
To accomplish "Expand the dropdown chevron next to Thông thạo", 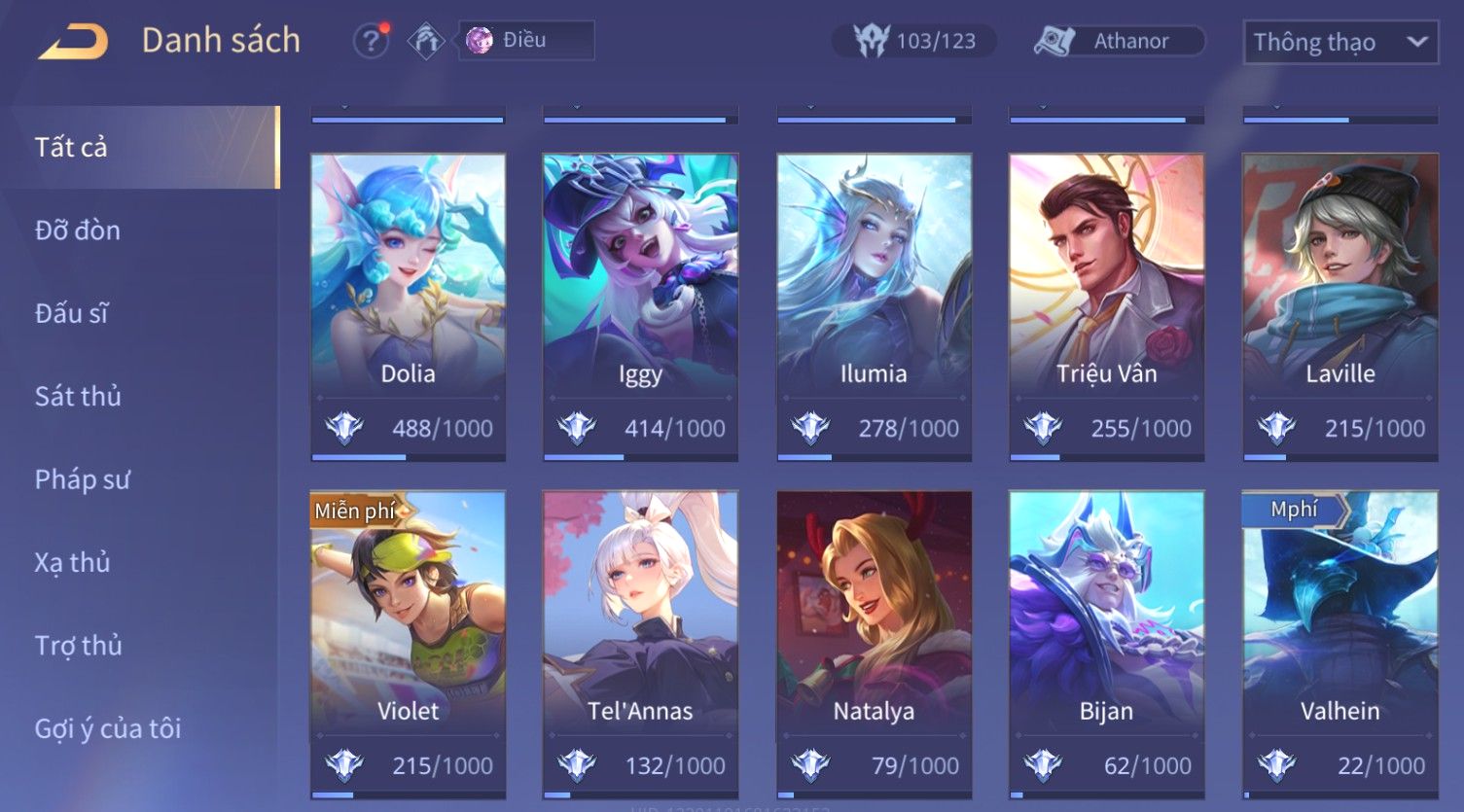I will [x=1417, y=42].
